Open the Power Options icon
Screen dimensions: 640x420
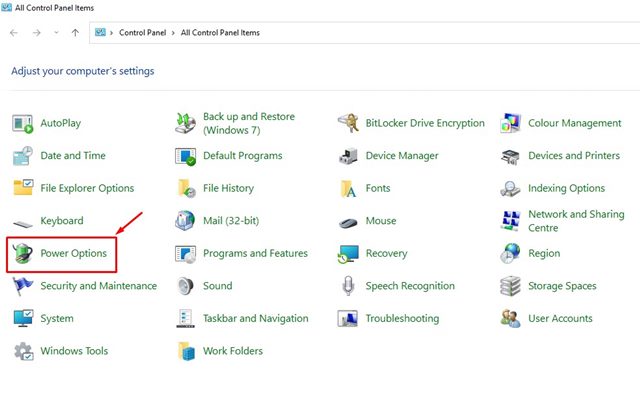pos(23,254)
